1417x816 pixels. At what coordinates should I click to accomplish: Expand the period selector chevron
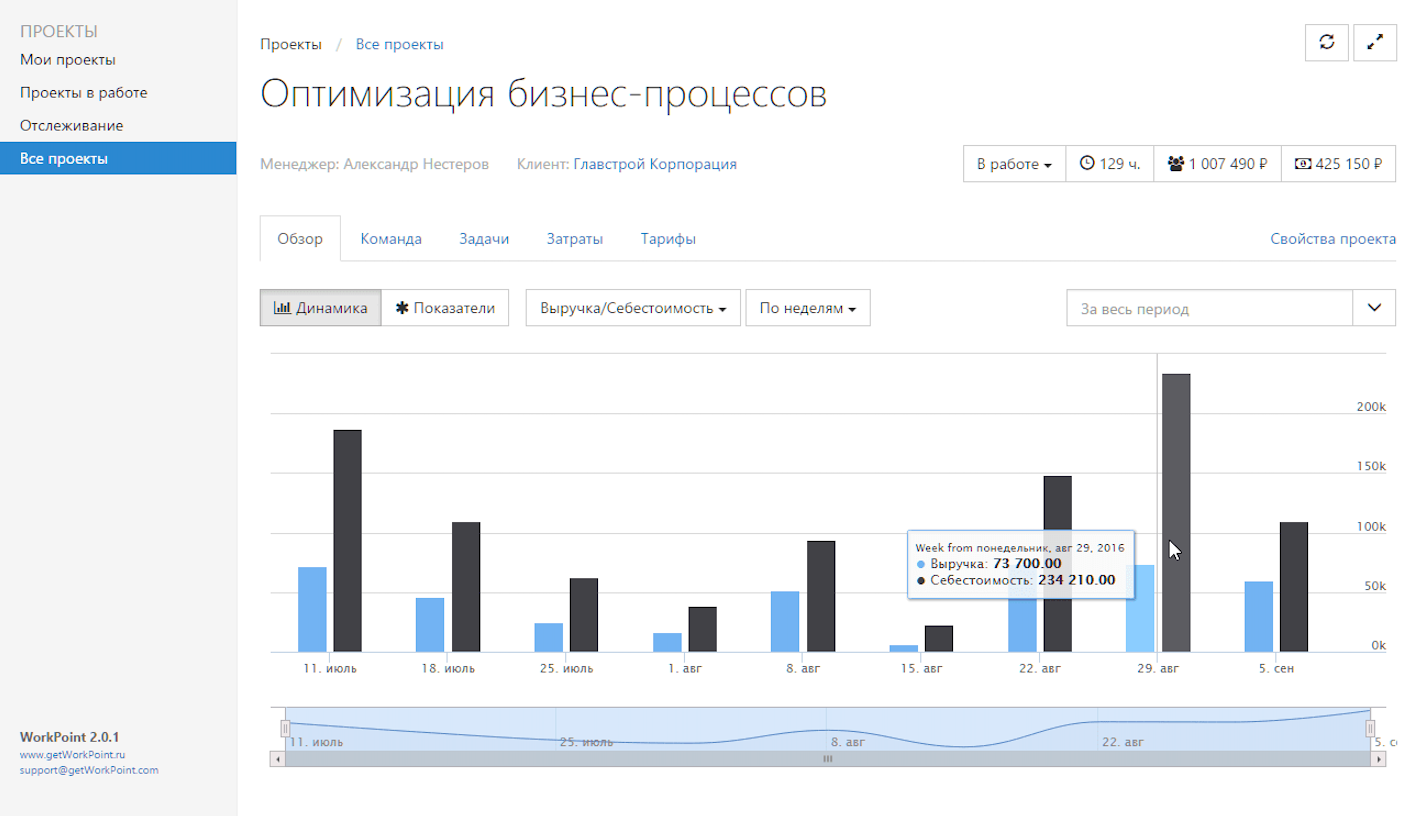[1373, 308]
